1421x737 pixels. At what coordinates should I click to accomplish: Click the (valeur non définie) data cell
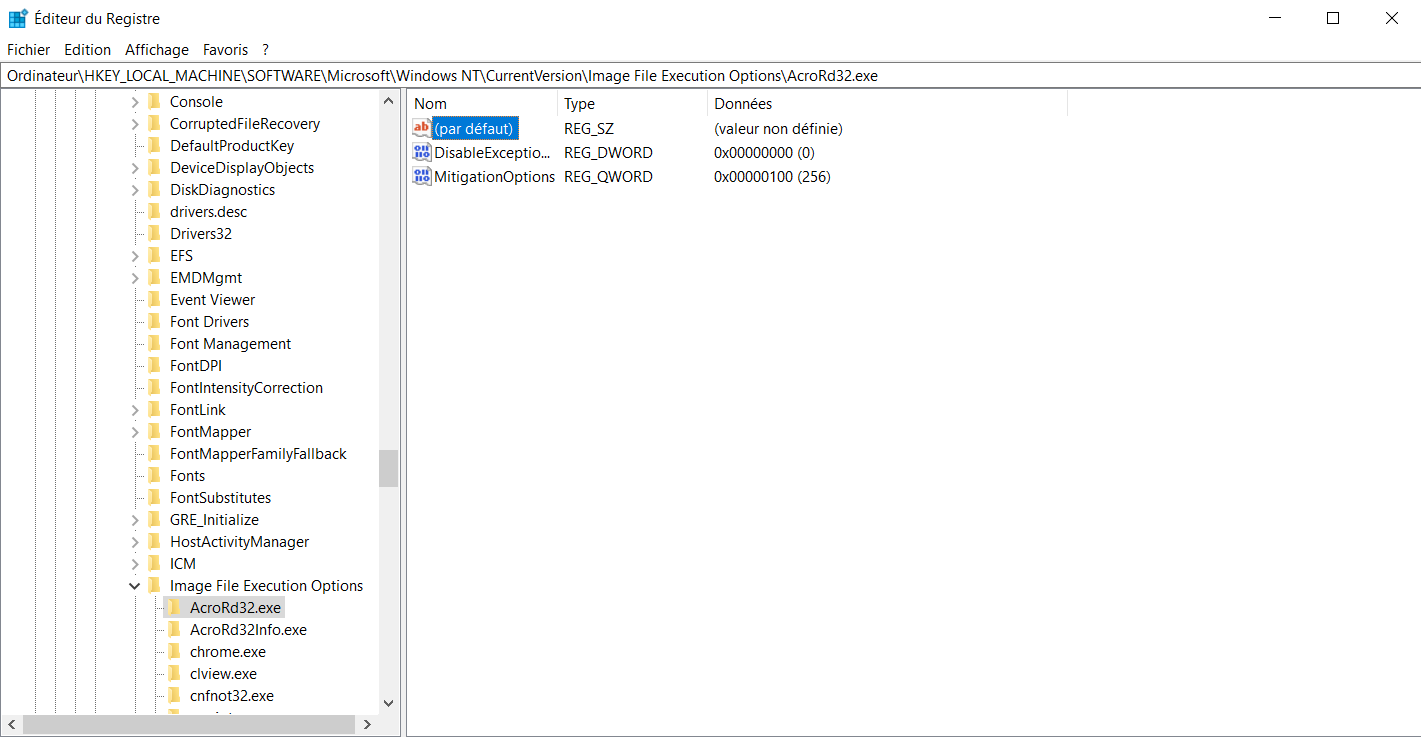pos(778,129)
